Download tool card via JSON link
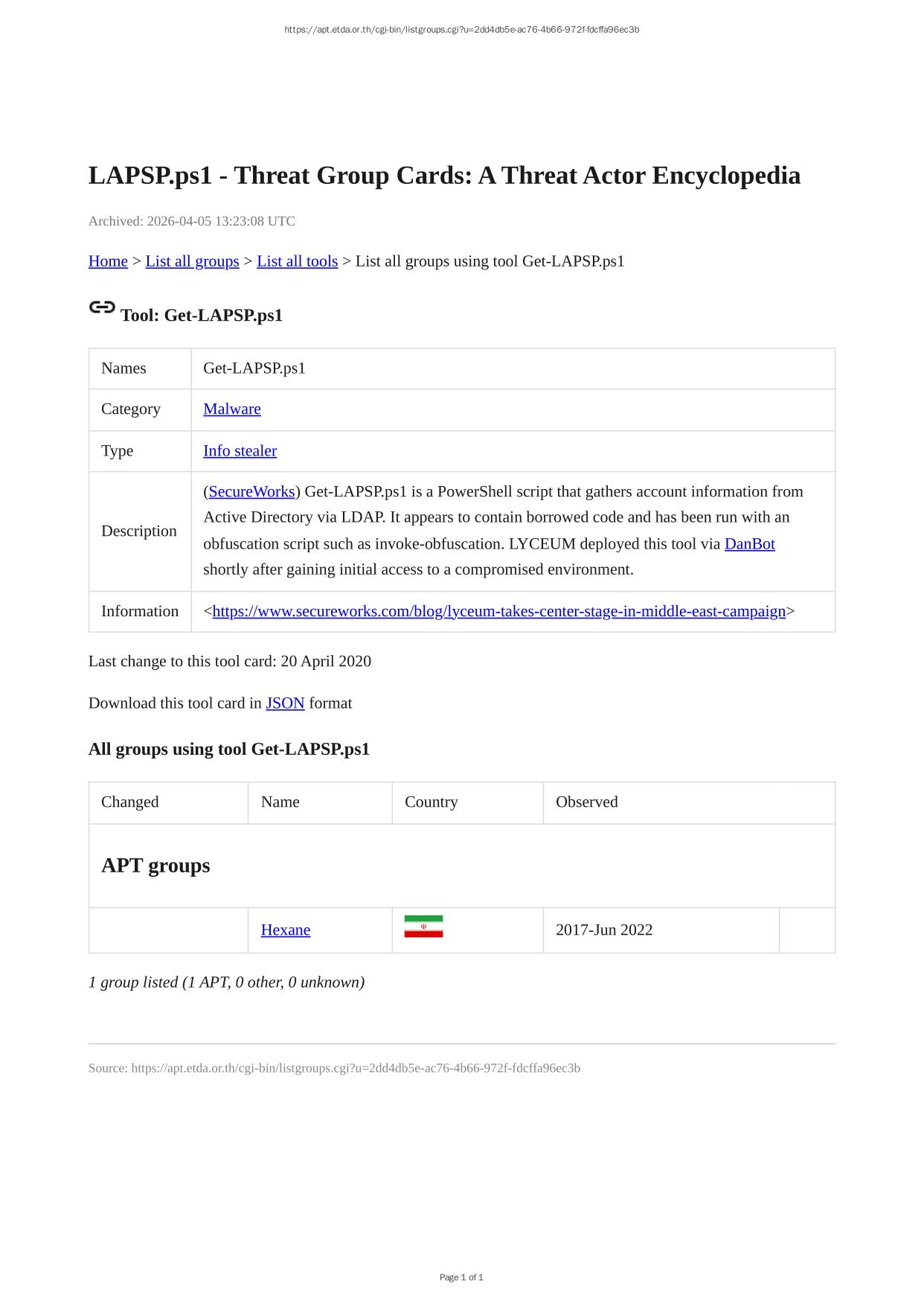This screenshot has height=1307, width=924. [285, 703]
